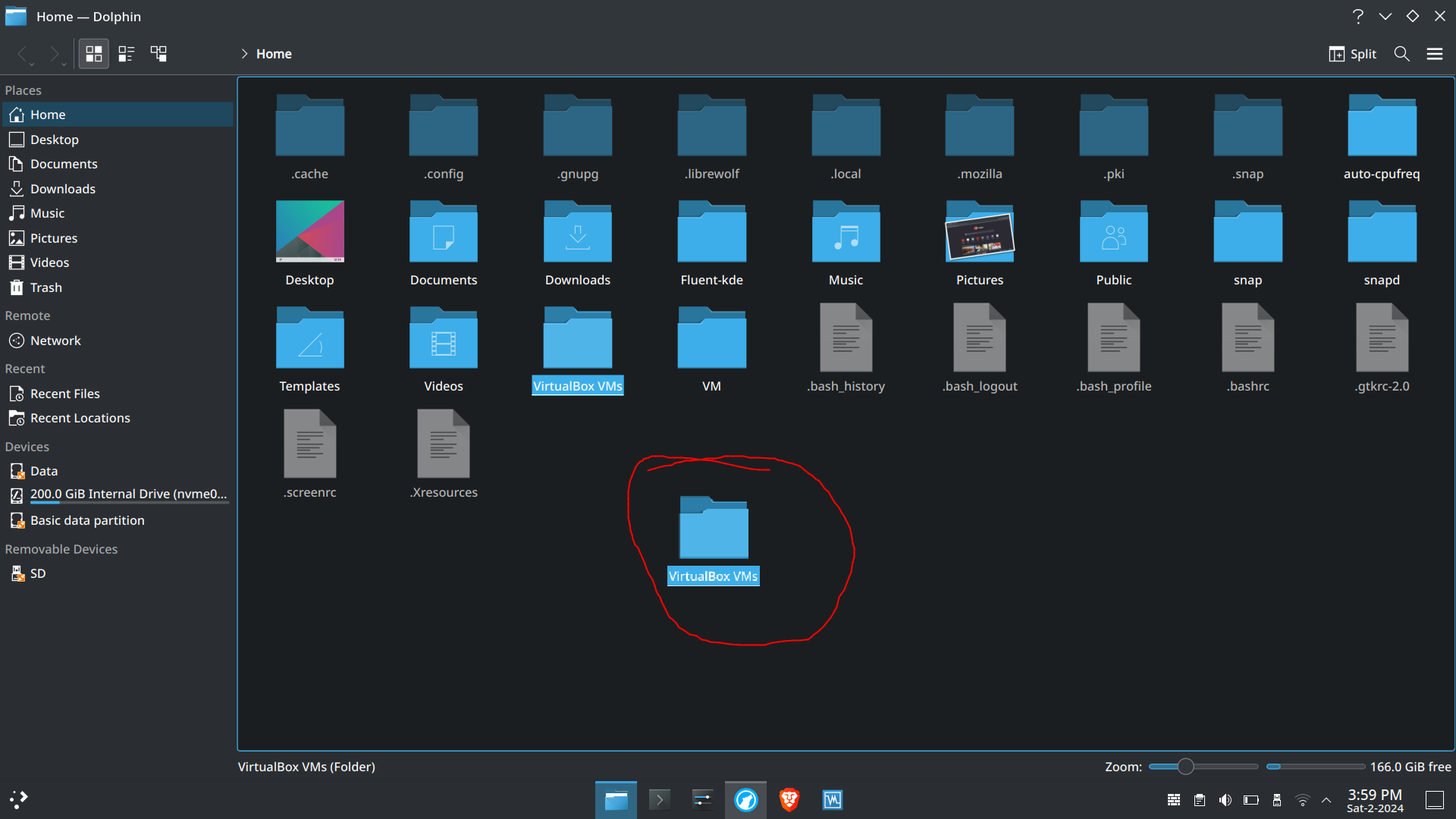Open the Documents place in sidebar
Screen dimensions: 1456x819
(x=64, y=163)
